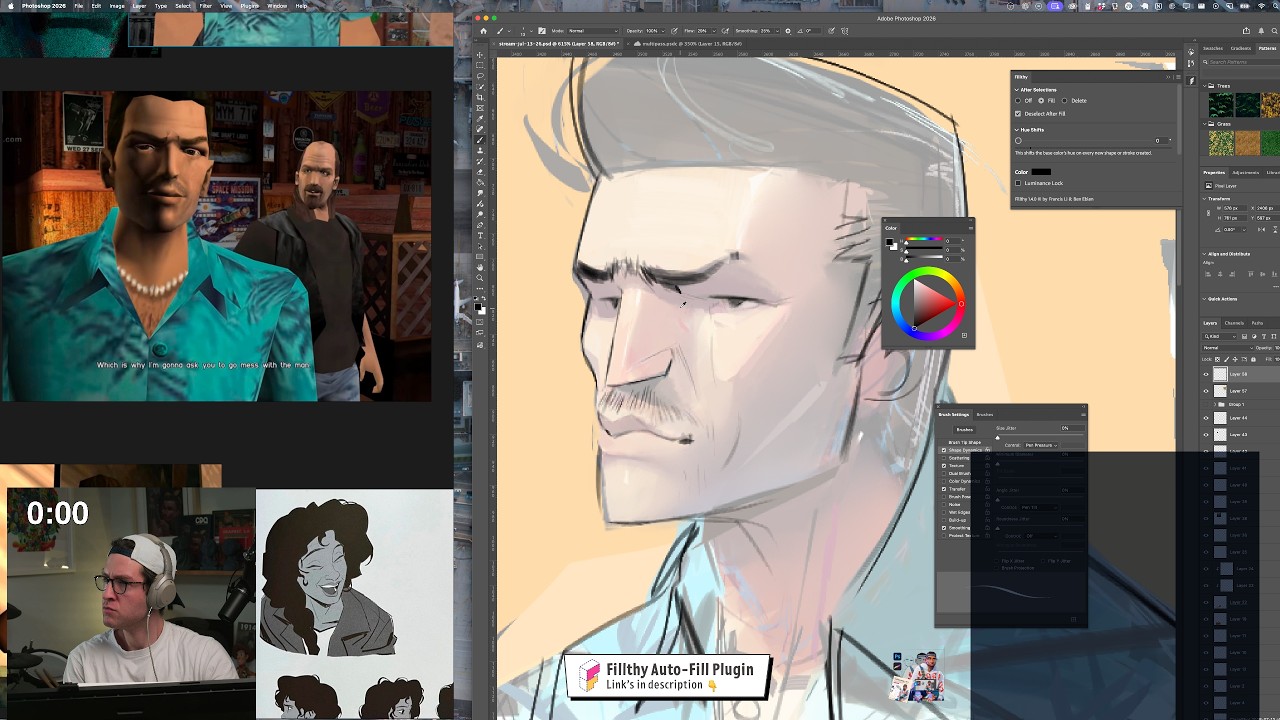
Task: Switch to the Channels tab
Action: click(x=1235, y=323)
